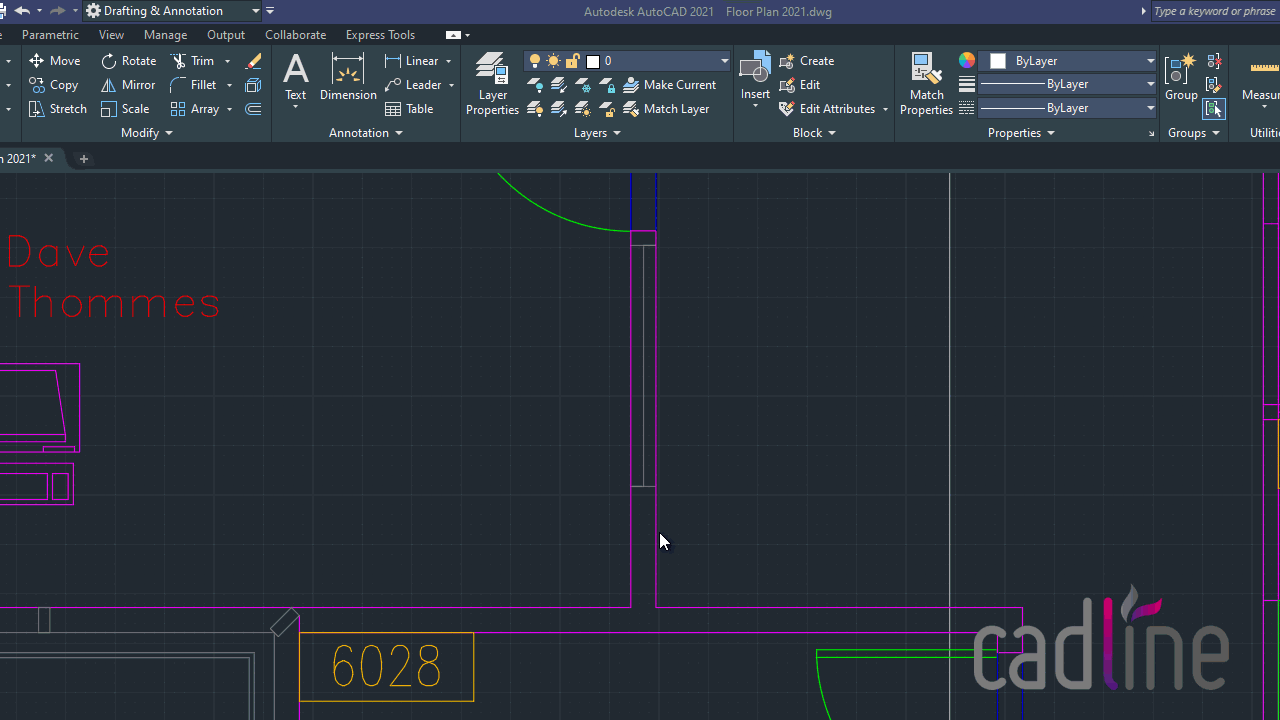1280x720 pixels.
Task: Click Make Current layer button
Action: (x=669, y=85)
